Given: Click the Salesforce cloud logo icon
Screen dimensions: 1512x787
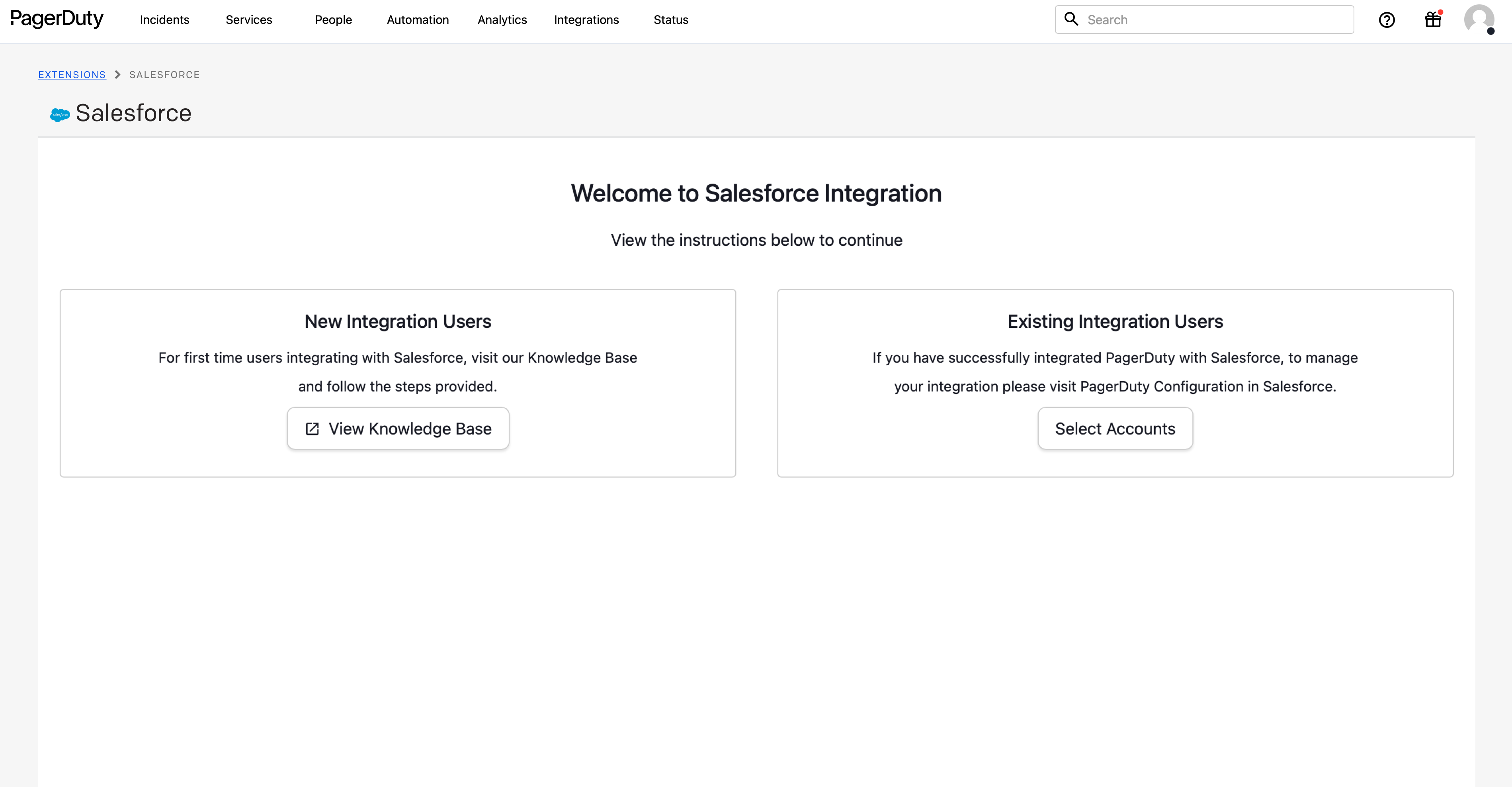Looking at the screenshot, I should point(60,115).
